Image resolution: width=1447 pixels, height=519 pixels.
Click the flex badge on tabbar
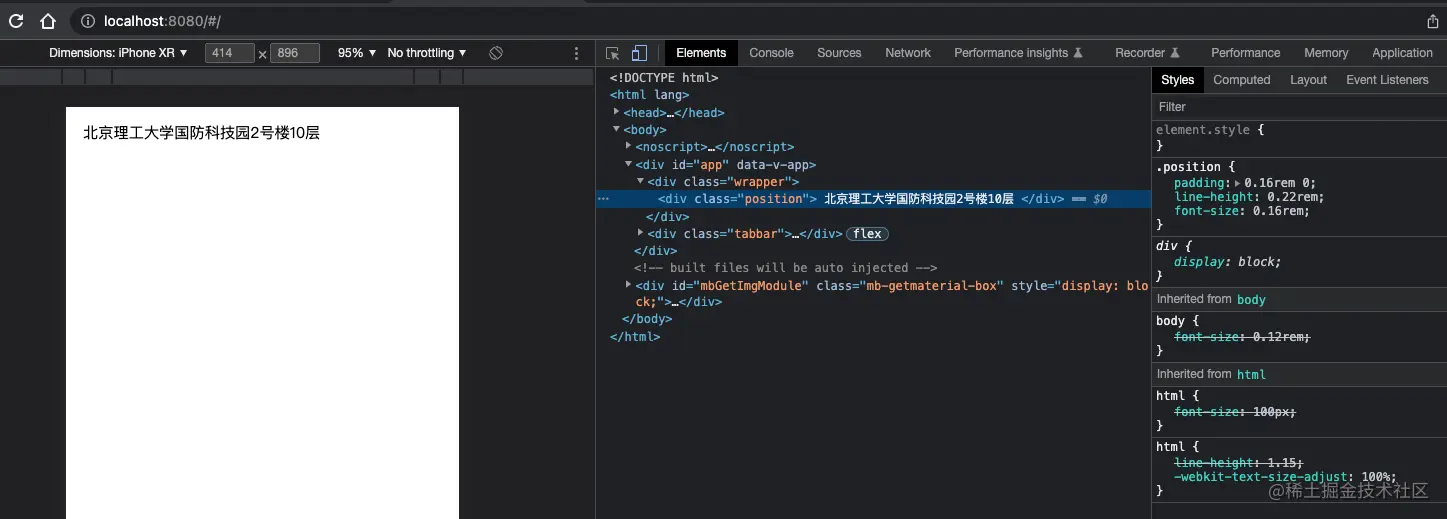867,234
